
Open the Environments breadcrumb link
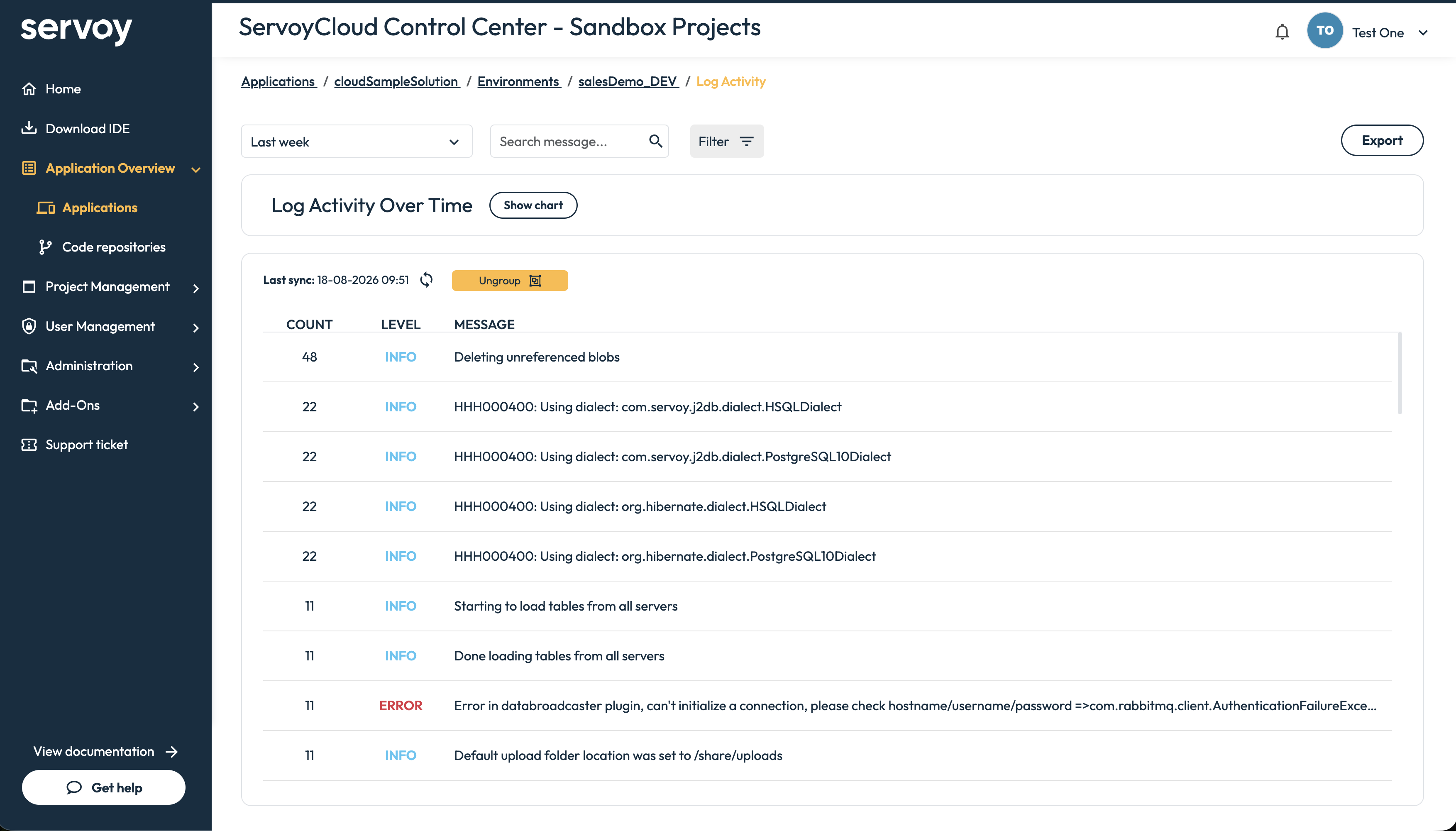coord(519,82)
